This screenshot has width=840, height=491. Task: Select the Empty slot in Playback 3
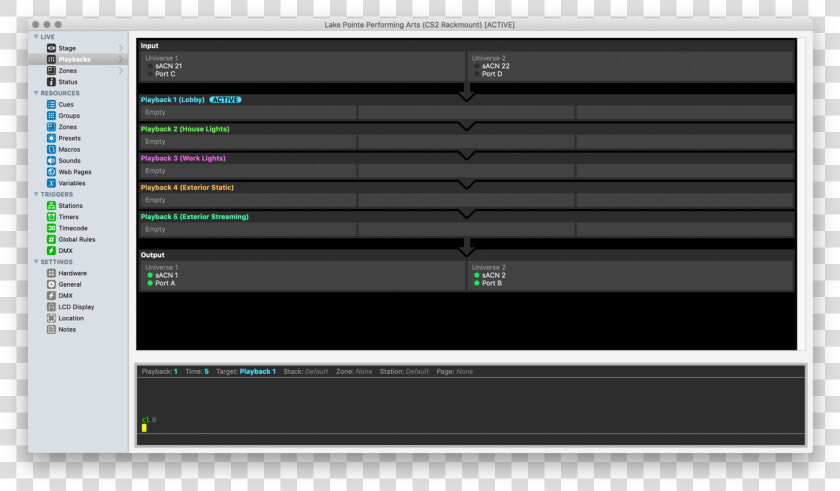[x=248, y=171]
